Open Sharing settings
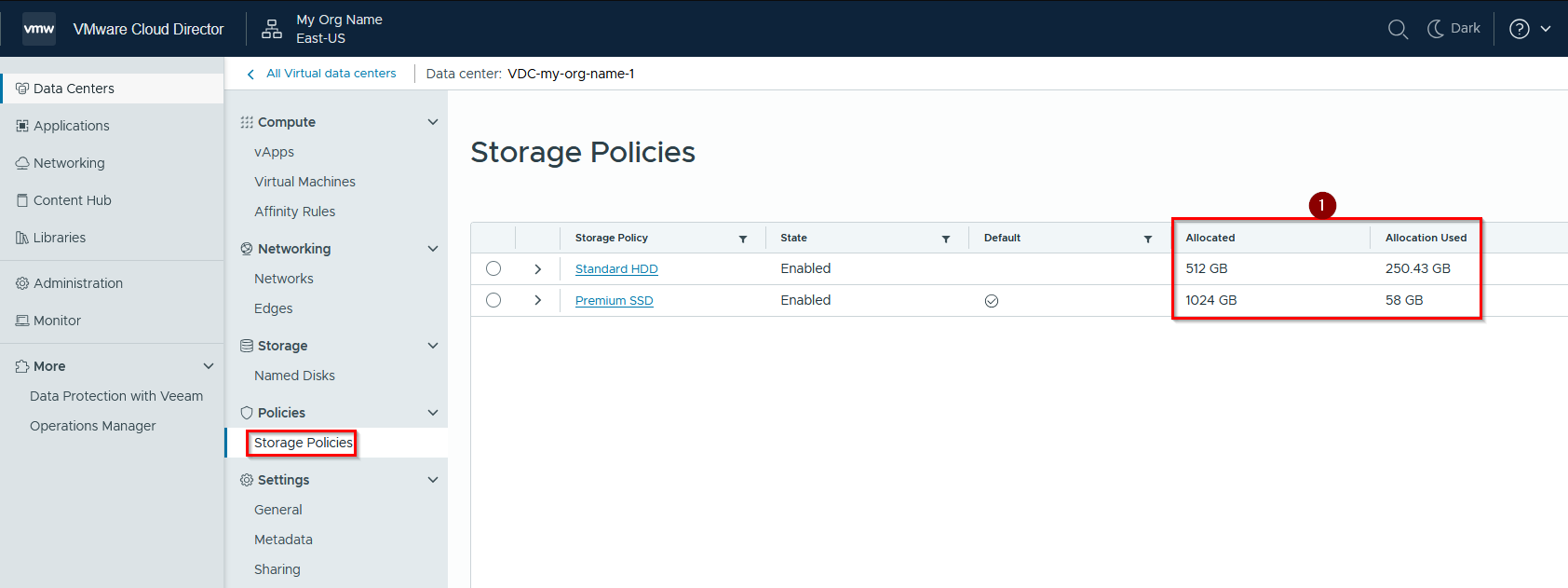The image size is (1568, 588). tap(277, 569)
